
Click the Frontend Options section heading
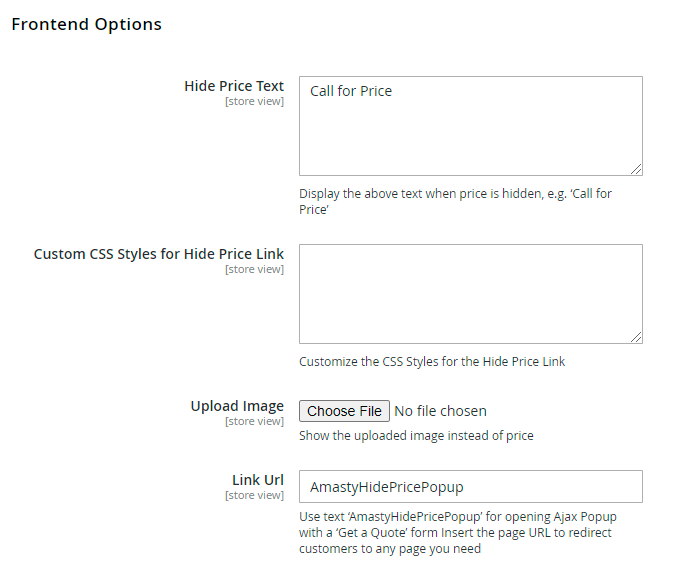pos(86,24)
